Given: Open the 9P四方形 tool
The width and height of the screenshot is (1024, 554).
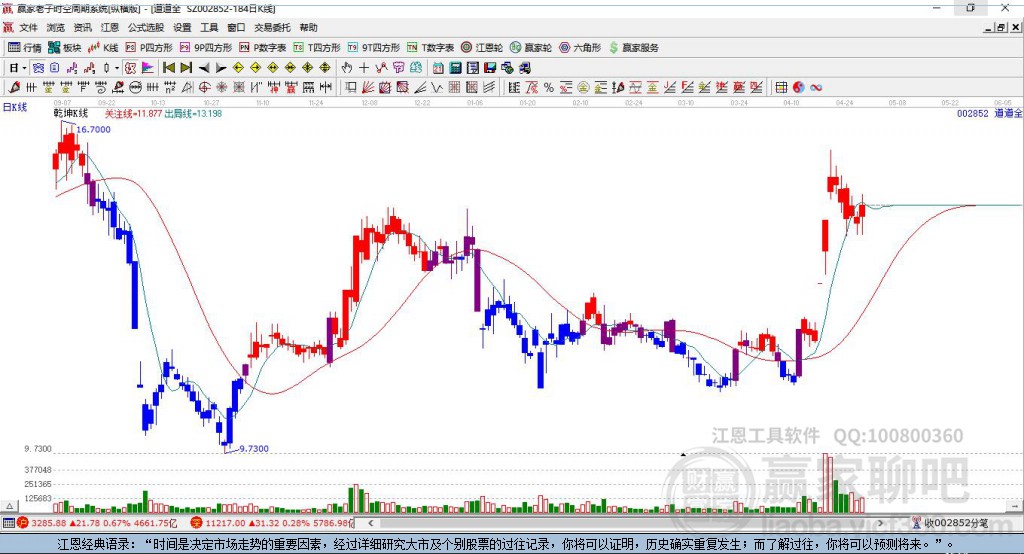Looking at the screenshot, I should (x=206, y=48).
